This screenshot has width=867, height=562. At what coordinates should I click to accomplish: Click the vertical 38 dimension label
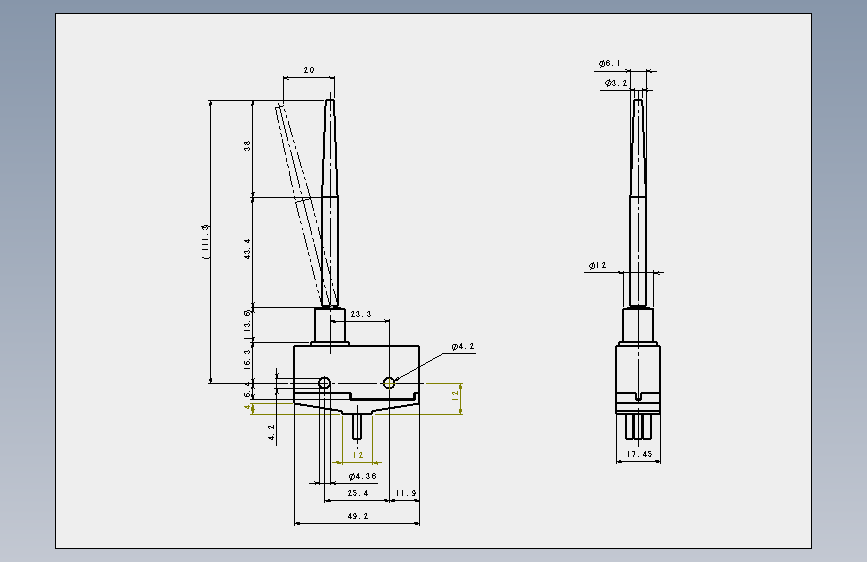[x=247, y=145]
